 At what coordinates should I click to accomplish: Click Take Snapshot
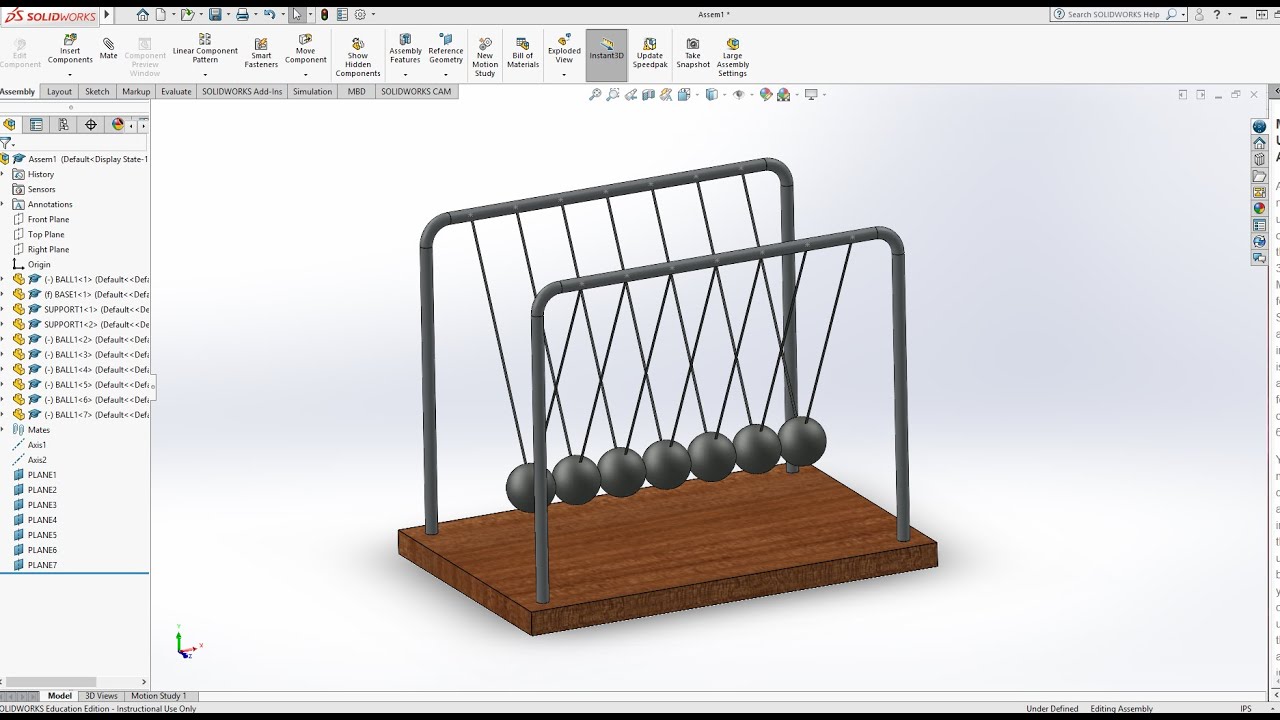[693, 53]
